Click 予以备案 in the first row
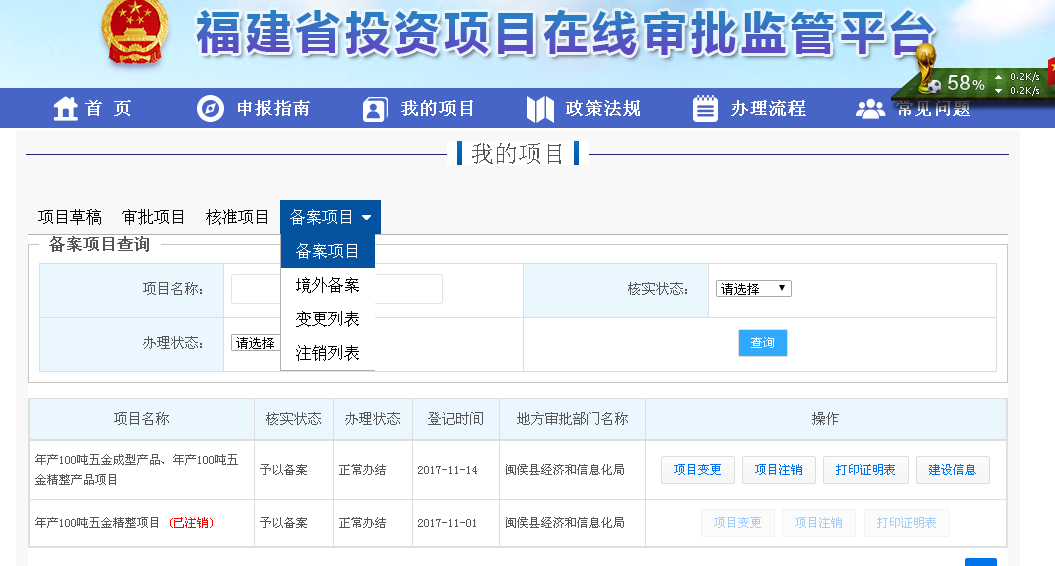The image size is (1055, 566). (x=284, y=470)
